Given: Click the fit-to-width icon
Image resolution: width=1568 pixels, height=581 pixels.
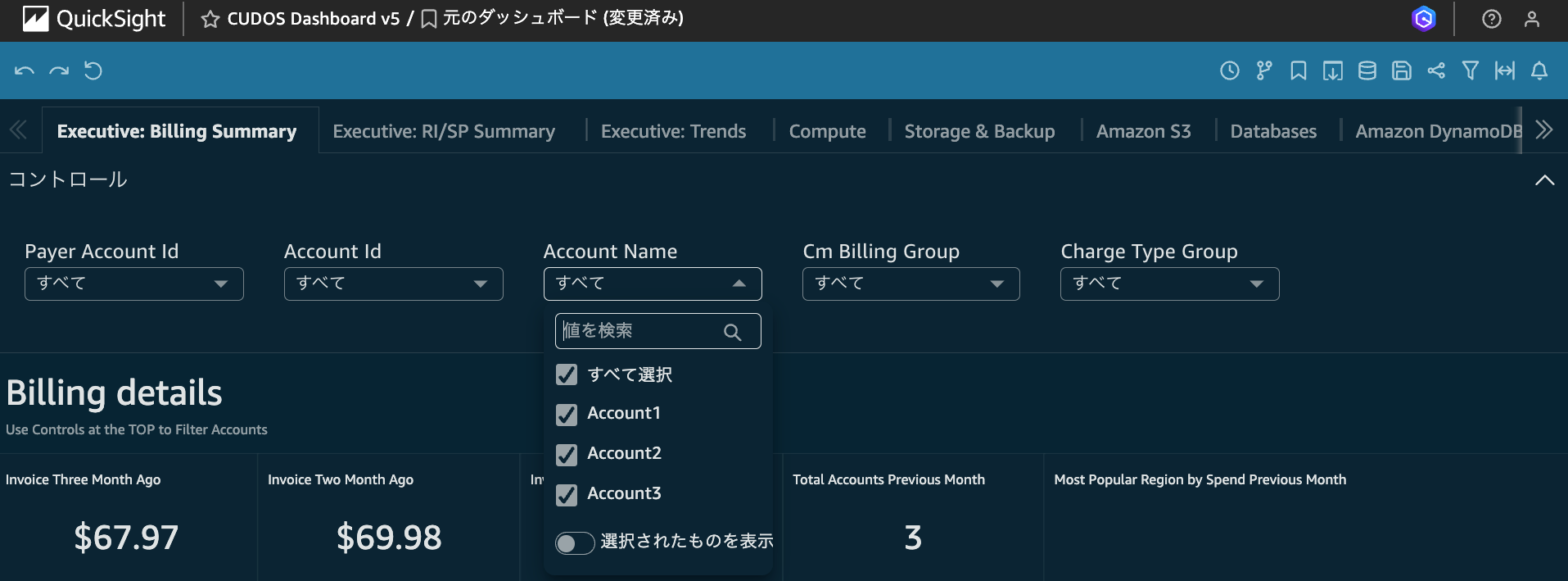Looking at the screenshot, I should [x=1505, y=70].
